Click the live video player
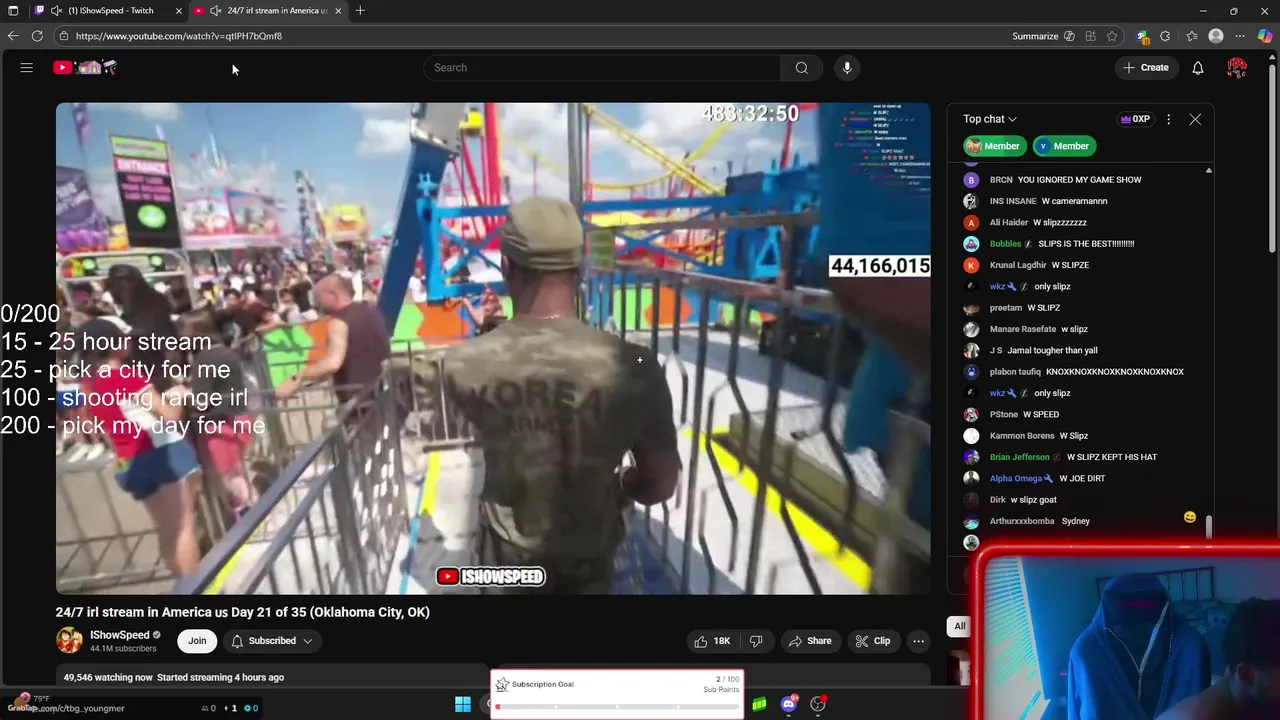 point(493,348)
